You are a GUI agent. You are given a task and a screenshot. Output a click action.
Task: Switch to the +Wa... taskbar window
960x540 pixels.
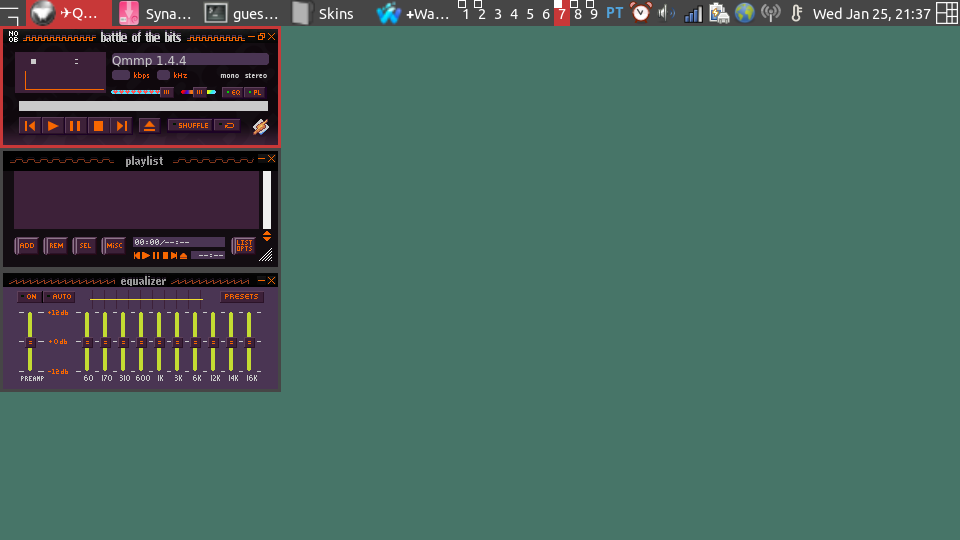[413, 13]
